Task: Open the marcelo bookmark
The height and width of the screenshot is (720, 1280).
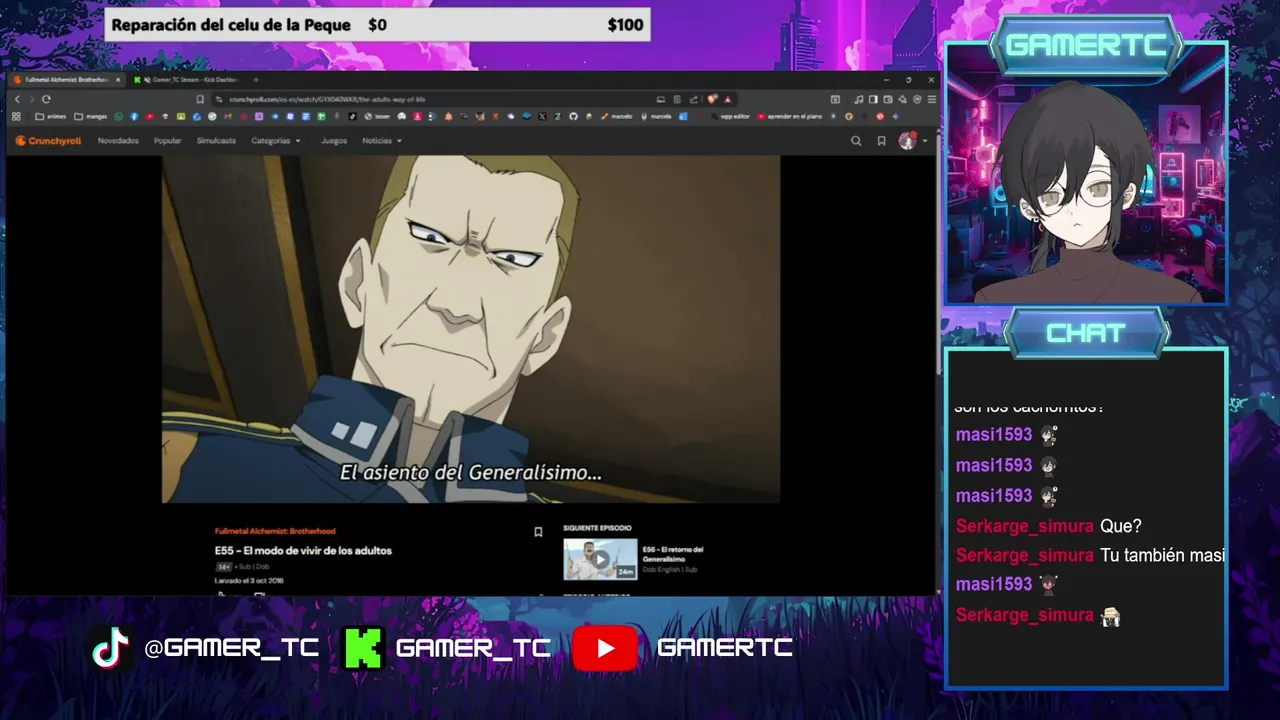Action: point(617,116)
